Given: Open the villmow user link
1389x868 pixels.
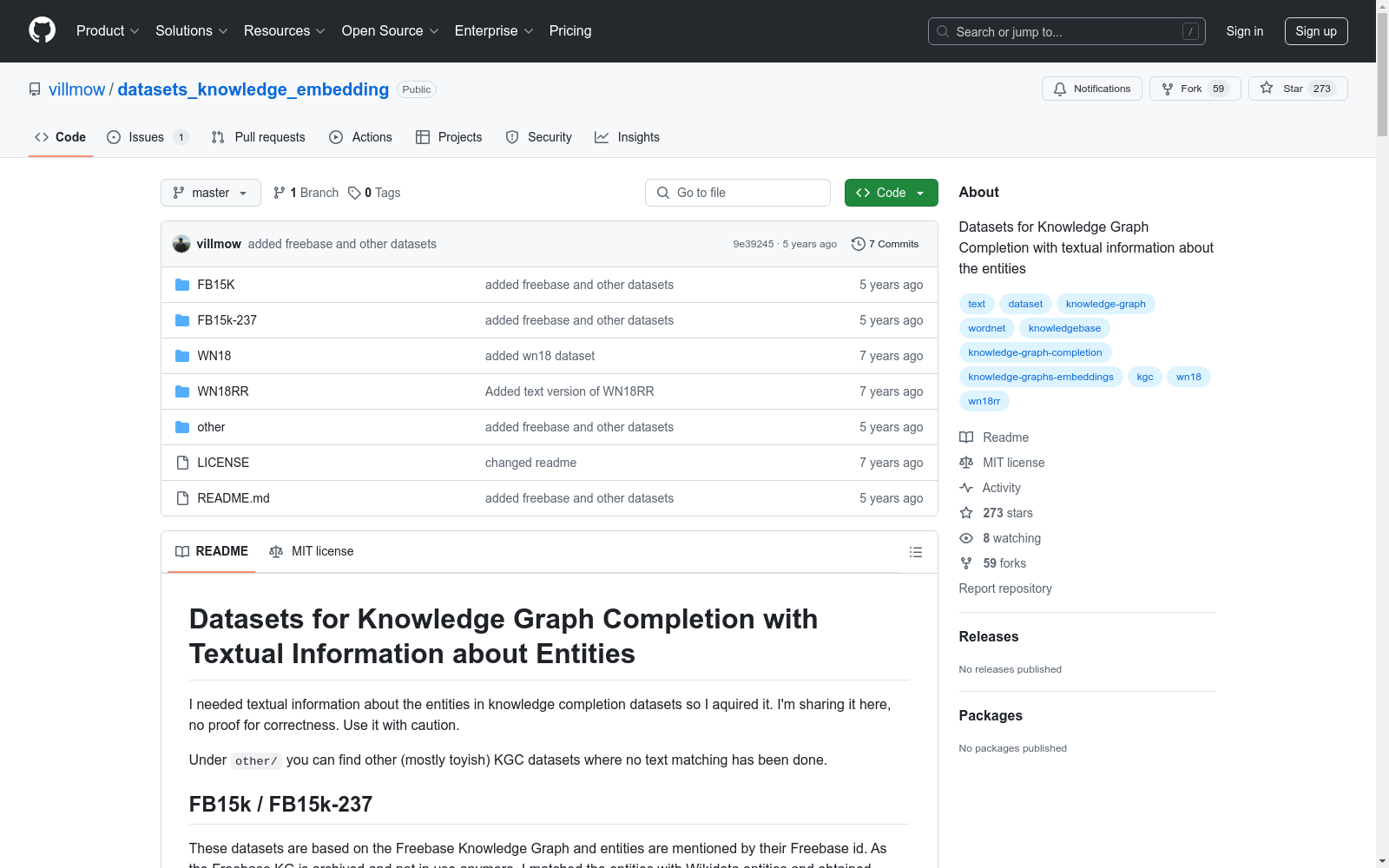Looking at the screenshot, I should click(76, 89).
